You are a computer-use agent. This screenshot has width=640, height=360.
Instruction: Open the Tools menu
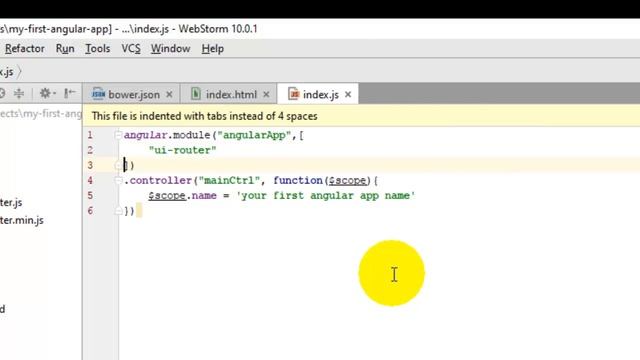tap(98, 49)
